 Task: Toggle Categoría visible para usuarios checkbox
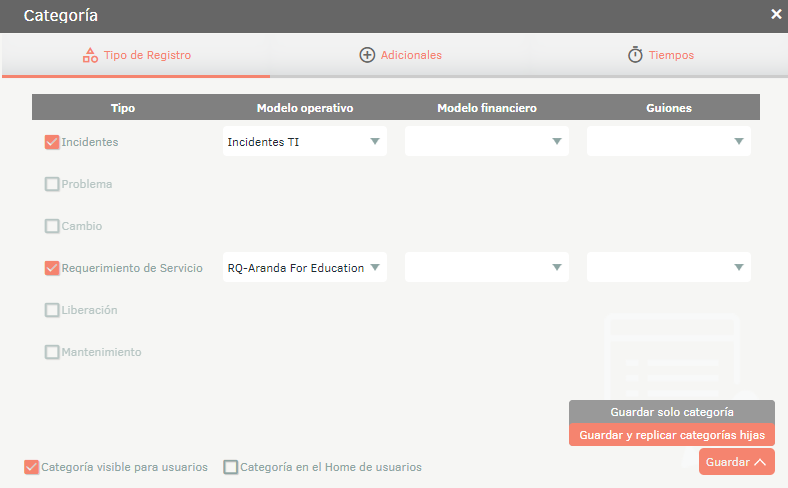coord(32,467)
